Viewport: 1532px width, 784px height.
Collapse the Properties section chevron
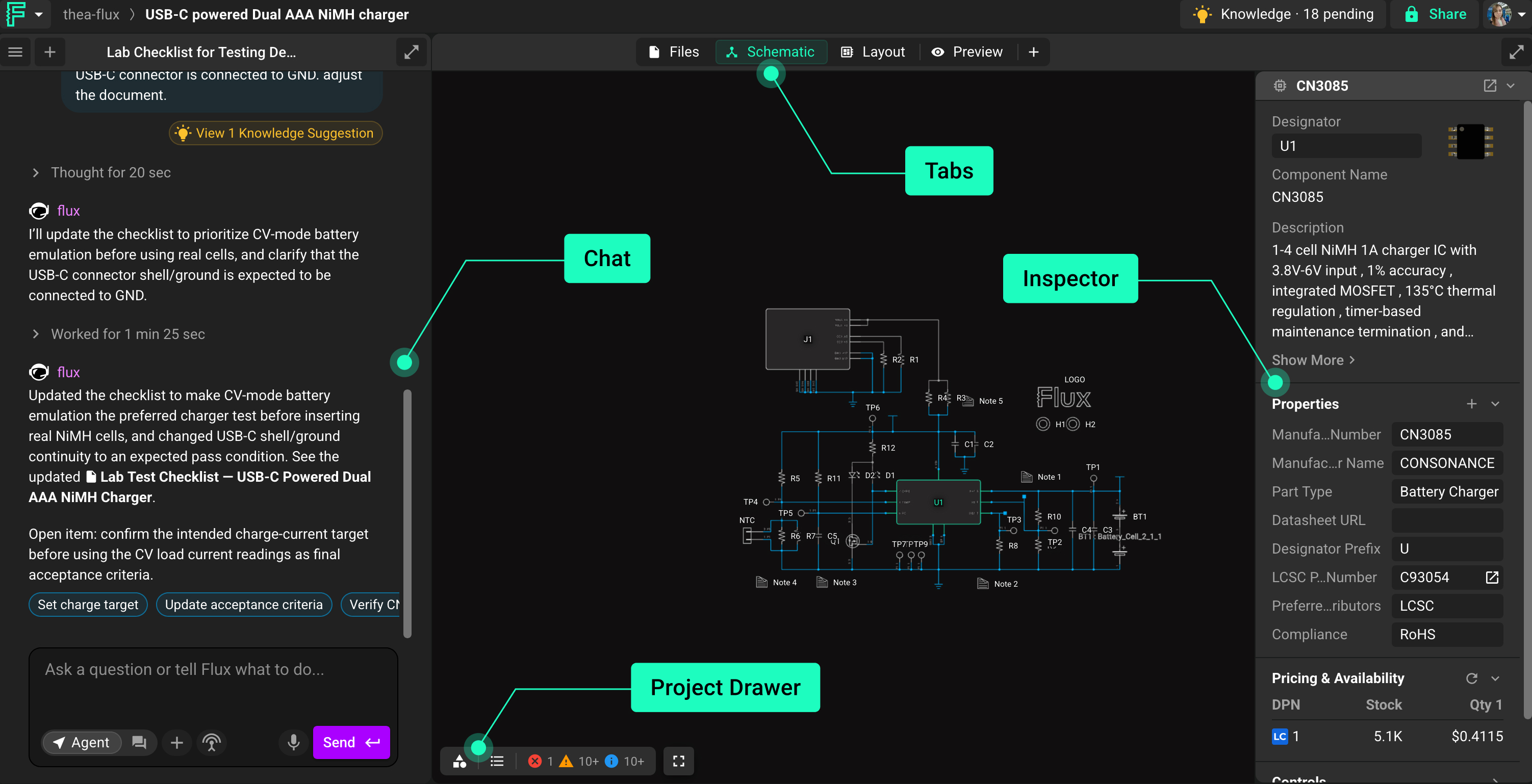[x=1495, y=404]
